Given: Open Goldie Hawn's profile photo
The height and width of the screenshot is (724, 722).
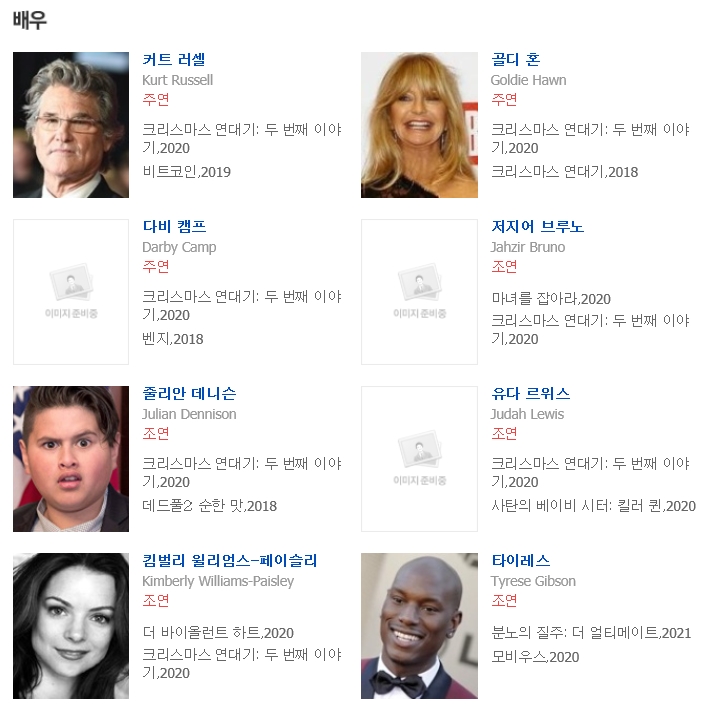Looking at the screenshot, I should pyautogui.click(x=419, y=125).
